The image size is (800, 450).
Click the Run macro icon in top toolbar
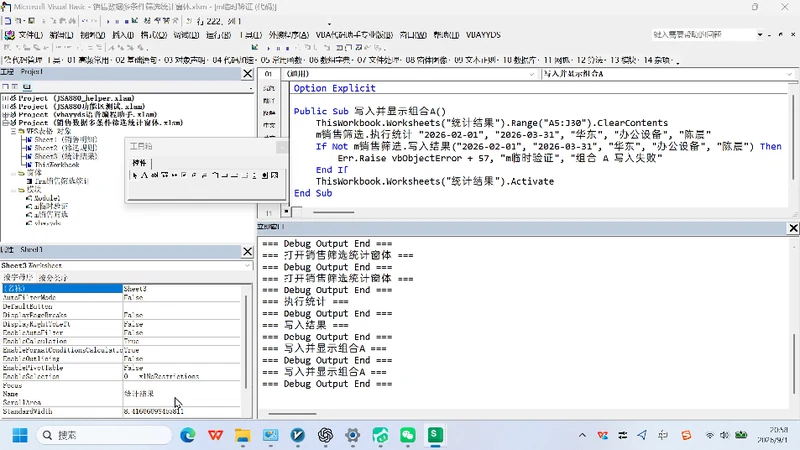(x=108, y=21)
